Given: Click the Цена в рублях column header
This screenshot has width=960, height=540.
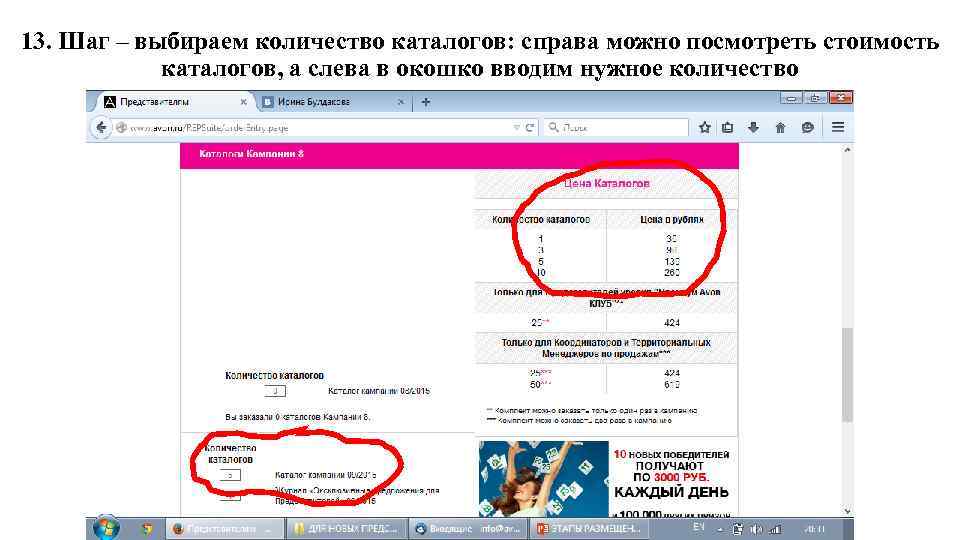Looking at the screenshot, I should point(672,219).
